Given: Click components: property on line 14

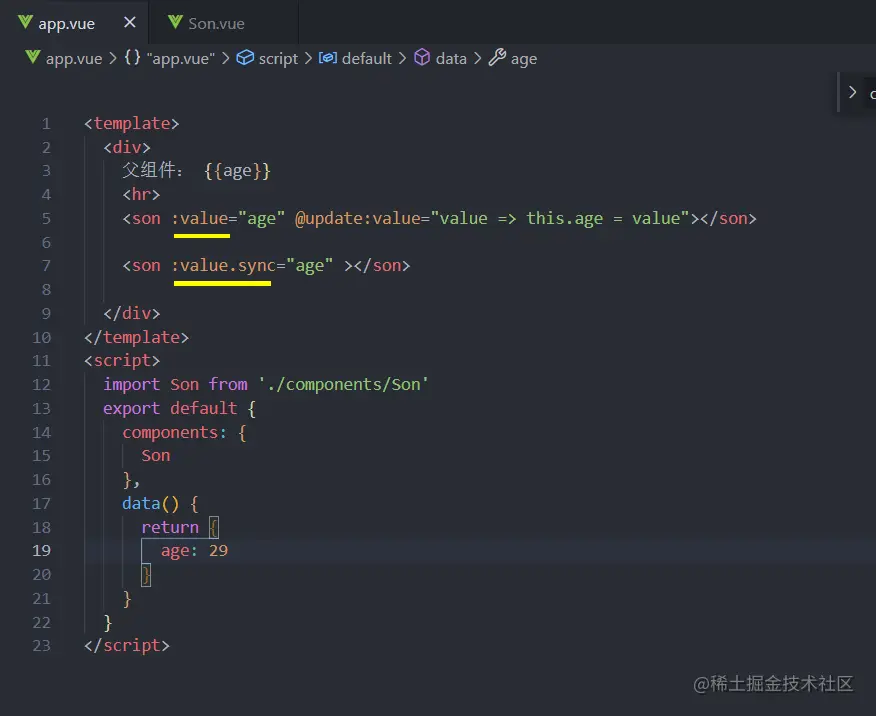Looking at the screenshot, I should pyautogui.click(x=175, y=433).
